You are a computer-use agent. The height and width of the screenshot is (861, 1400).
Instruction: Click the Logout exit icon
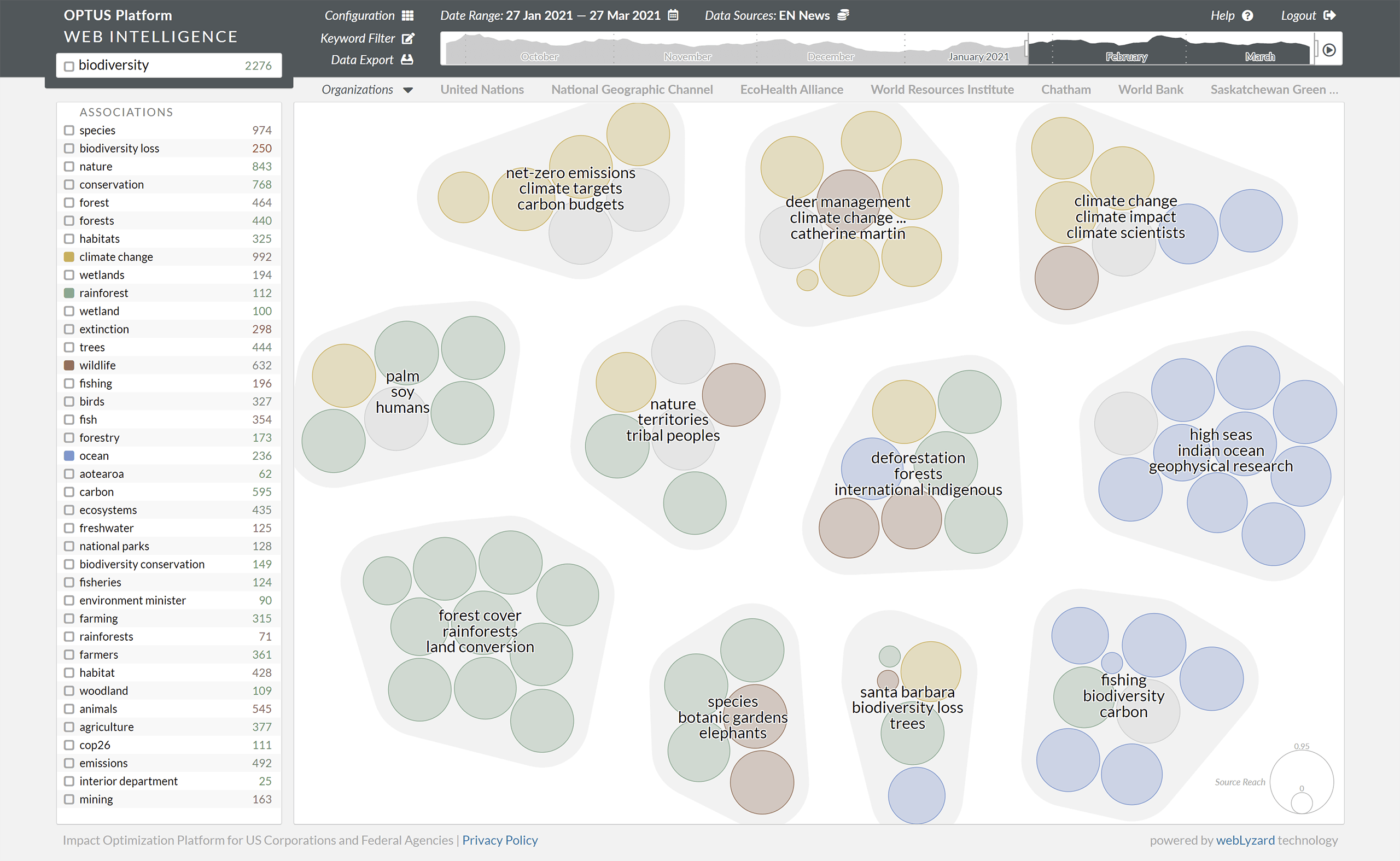[x=1329, y=15]
